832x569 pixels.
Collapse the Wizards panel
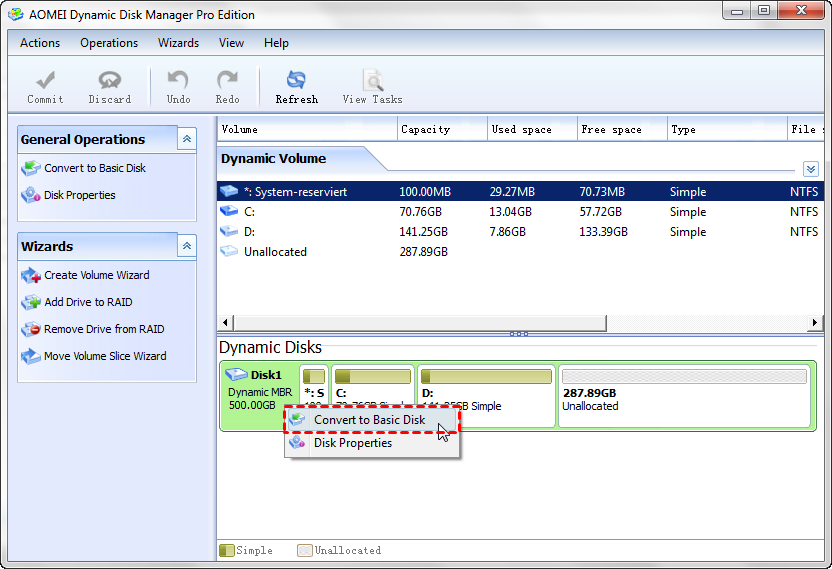(186, 246)
